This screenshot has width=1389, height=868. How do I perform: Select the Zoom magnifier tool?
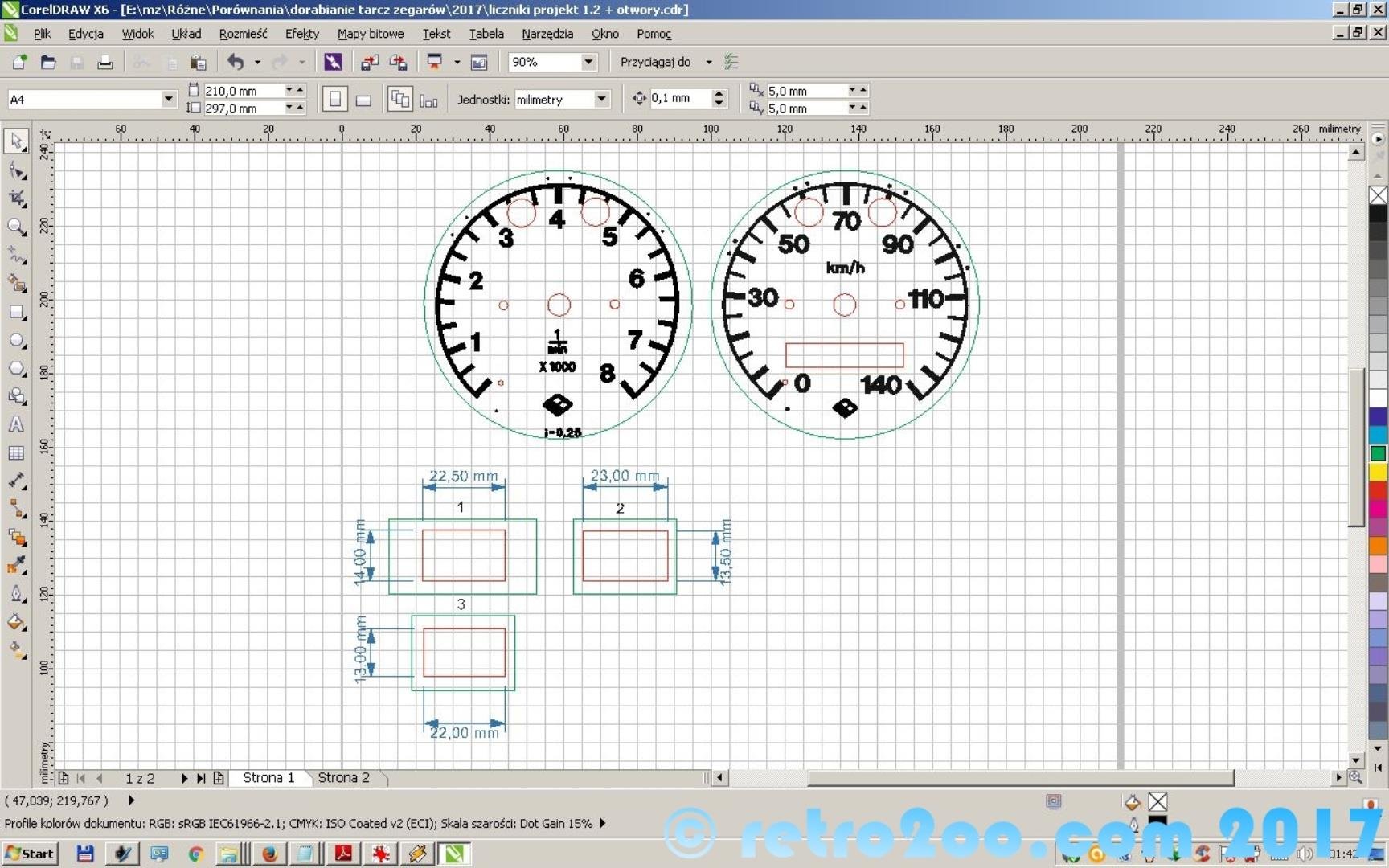tap(16, 227)
